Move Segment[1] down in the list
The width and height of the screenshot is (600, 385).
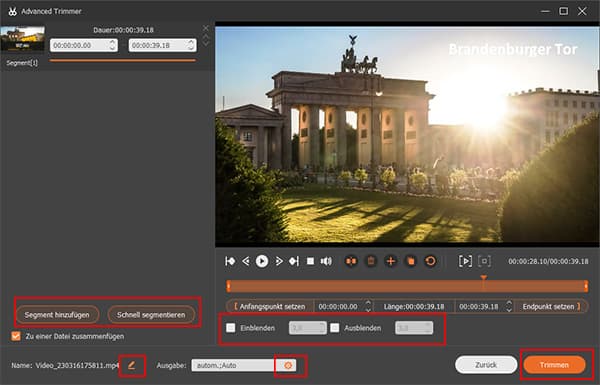click(206, 43)
